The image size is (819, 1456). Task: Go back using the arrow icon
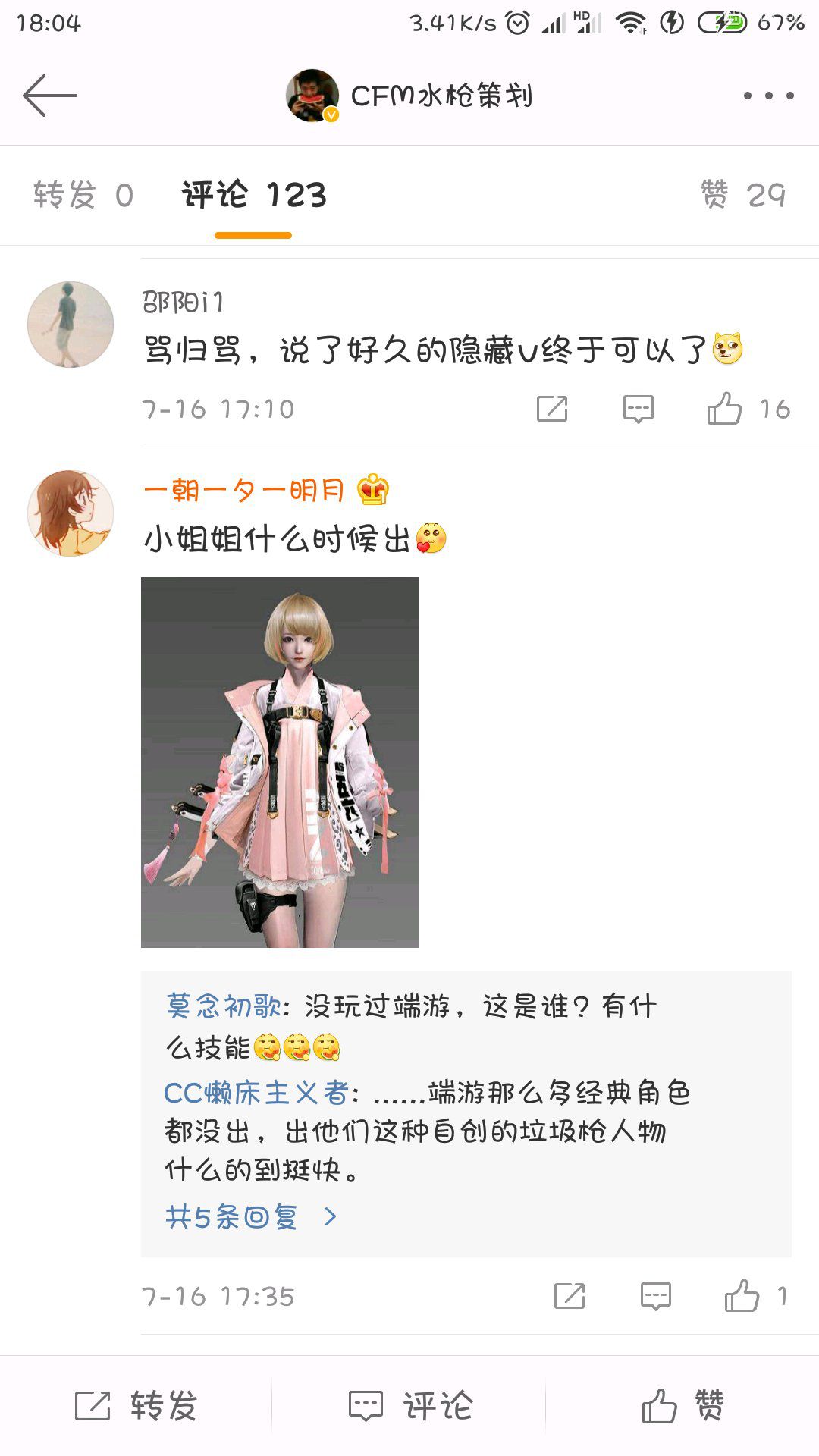[x=50, y=96]
